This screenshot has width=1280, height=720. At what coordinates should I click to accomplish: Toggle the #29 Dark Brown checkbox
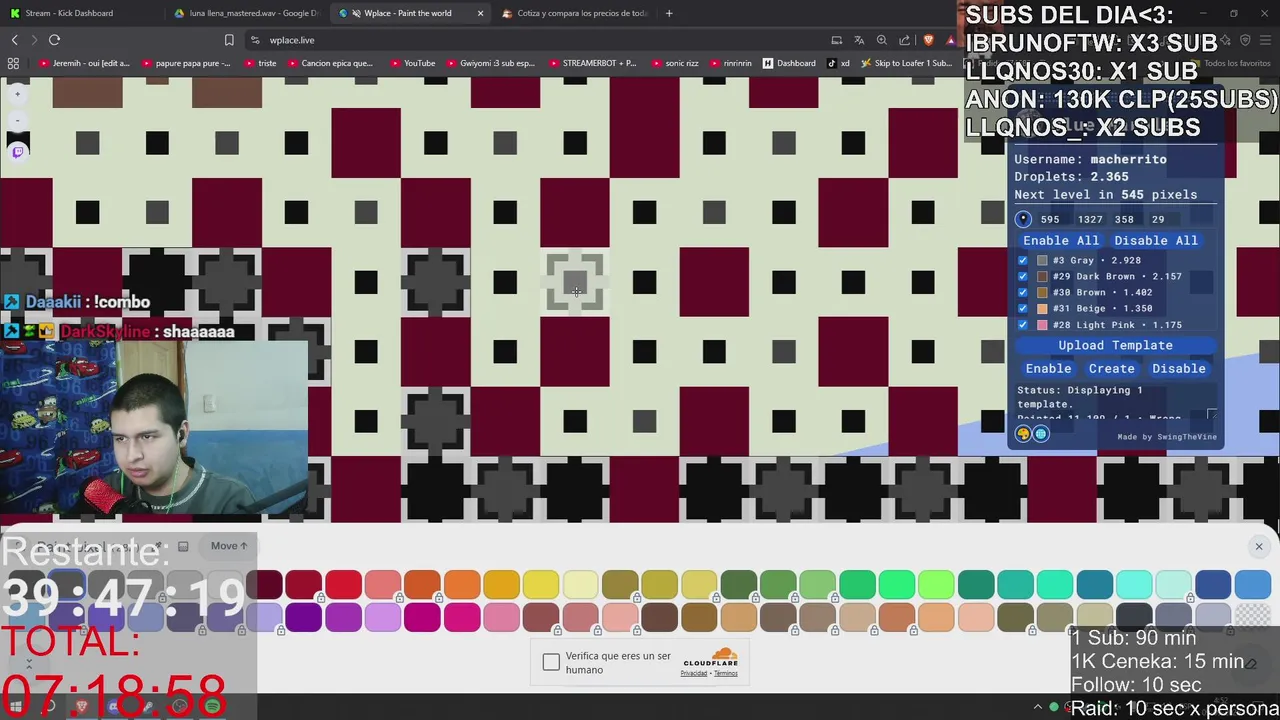[x=1022, y=276]
